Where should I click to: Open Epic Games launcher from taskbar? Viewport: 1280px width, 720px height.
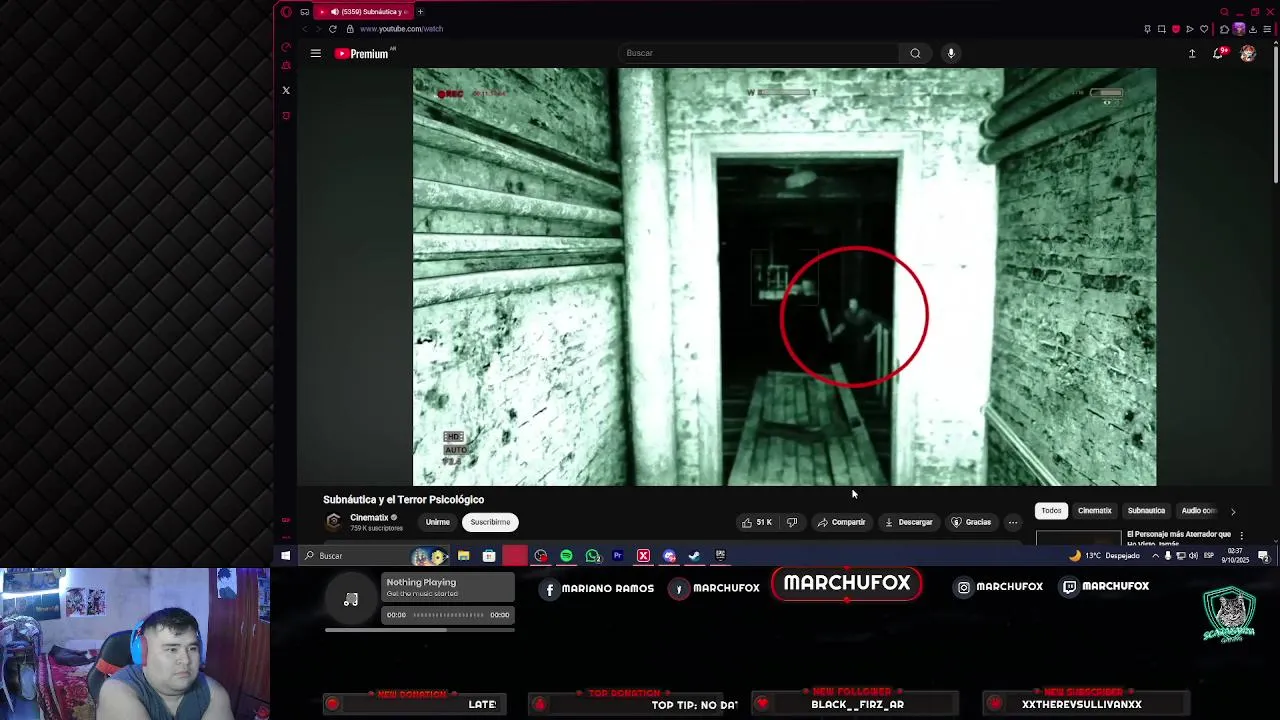720,556
